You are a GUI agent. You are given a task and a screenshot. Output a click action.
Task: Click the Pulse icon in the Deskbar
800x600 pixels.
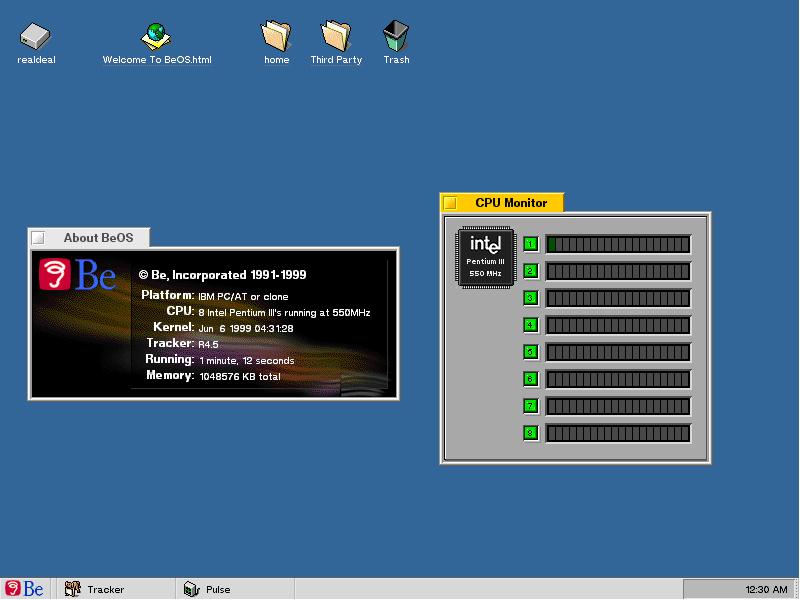pyautogui.click(x=191, y=589)
